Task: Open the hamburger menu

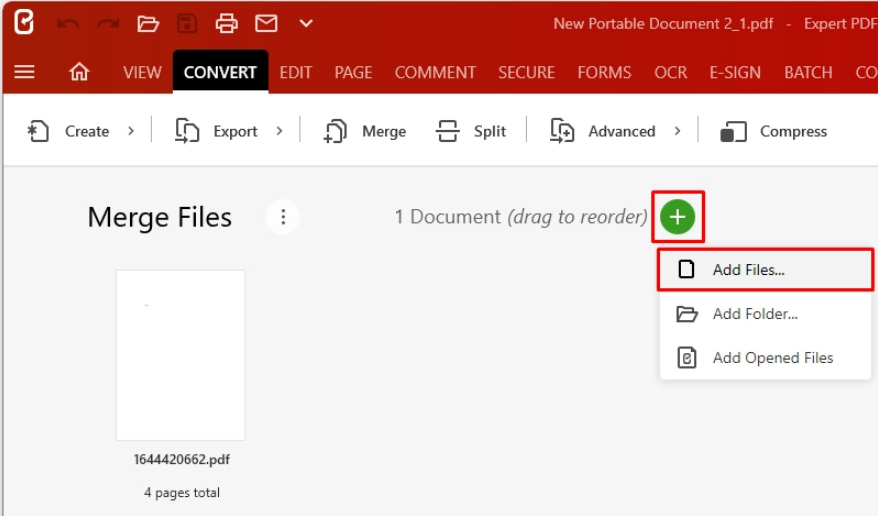Action: click(25, 72)
